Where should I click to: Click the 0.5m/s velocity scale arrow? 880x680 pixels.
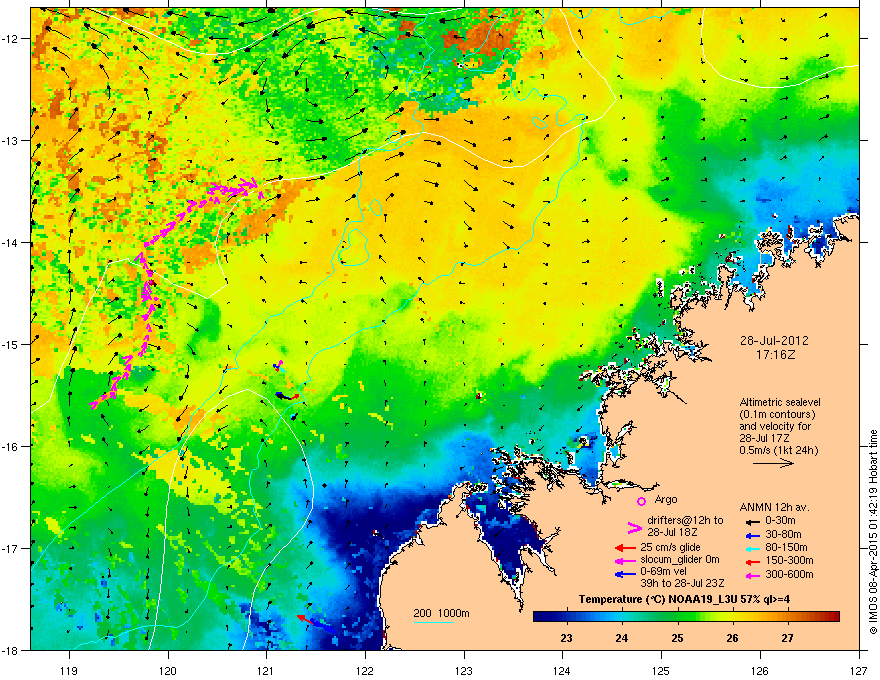coord(773,463)
